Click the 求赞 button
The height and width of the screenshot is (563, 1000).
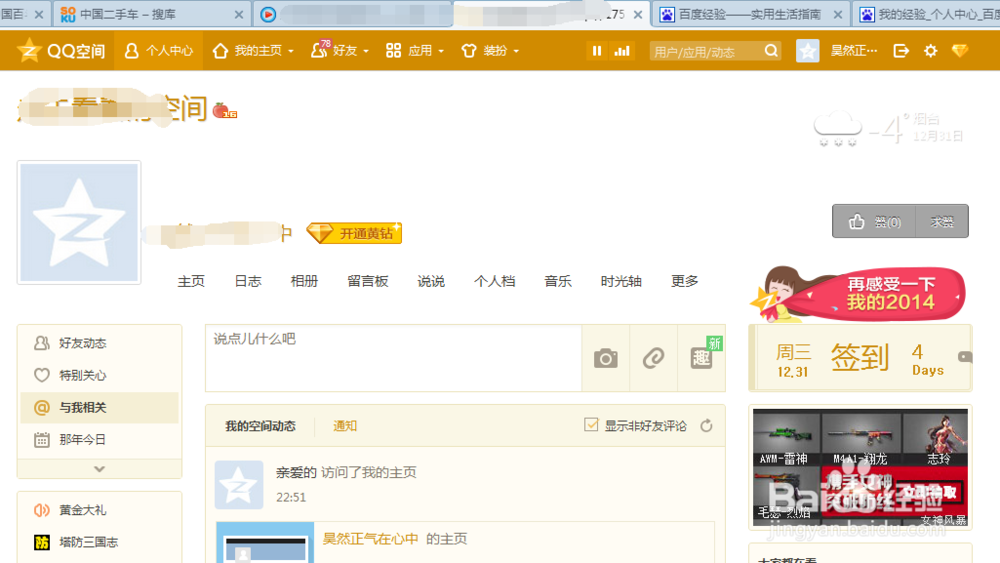pos(942,221)
